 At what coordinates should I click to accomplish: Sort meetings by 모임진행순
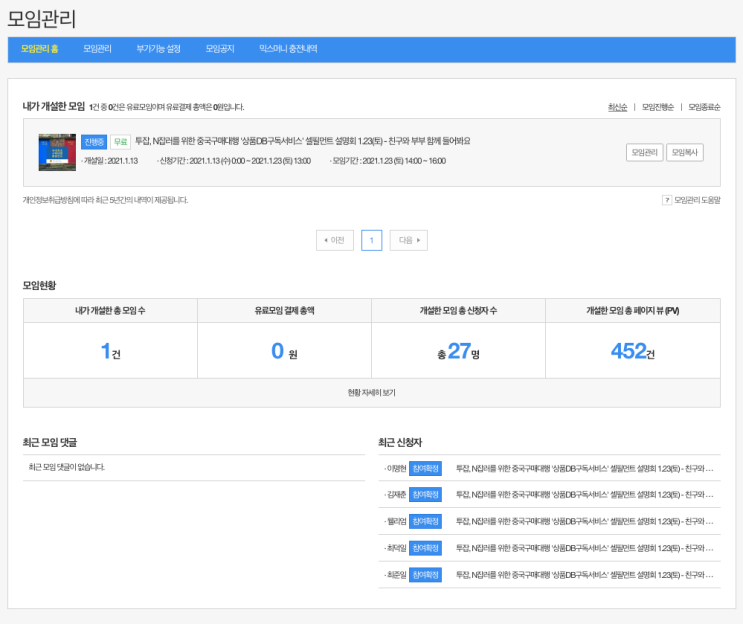[x=658, y=107]
